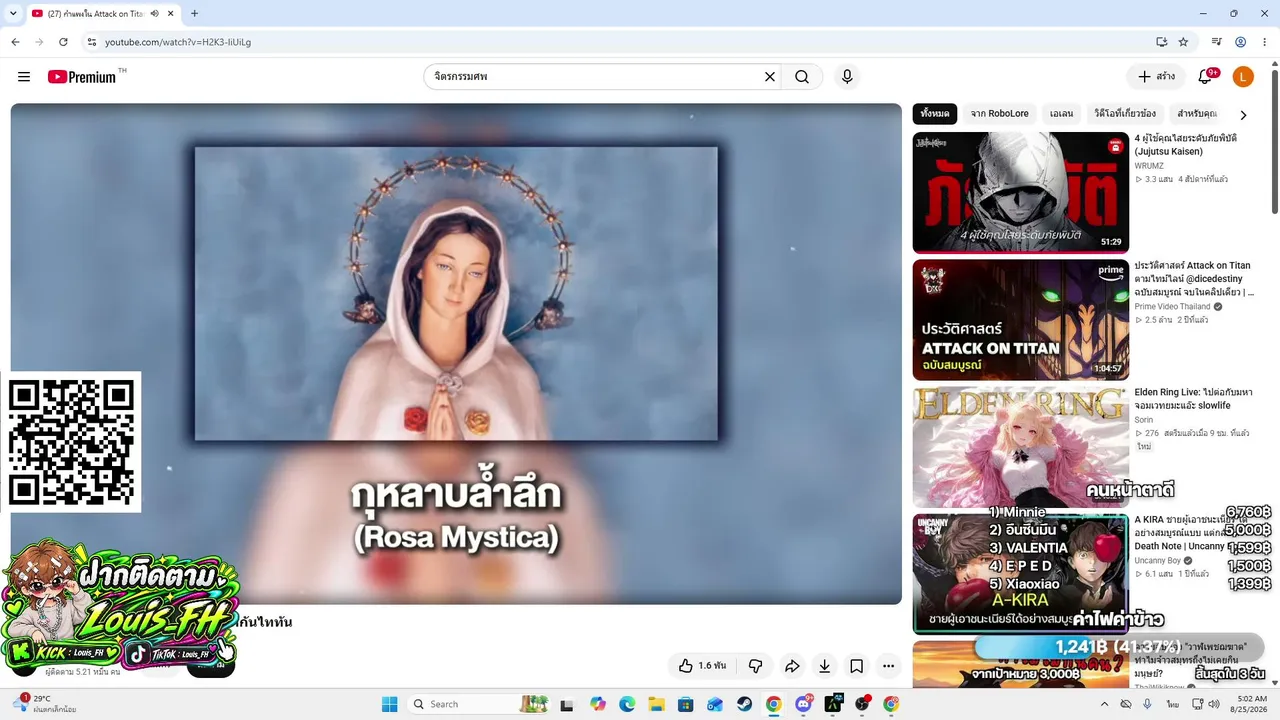This screenshot has height=720, width=1280.
Task: Like the video with thumbs up
Action: pyautogui.click(x=702, y=666)
